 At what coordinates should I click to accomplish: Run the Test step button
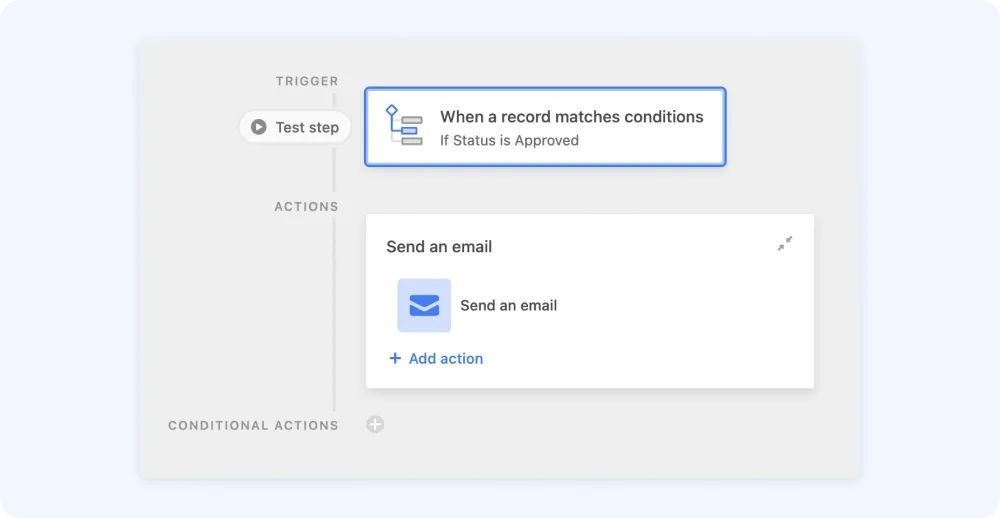coord(295,127)
